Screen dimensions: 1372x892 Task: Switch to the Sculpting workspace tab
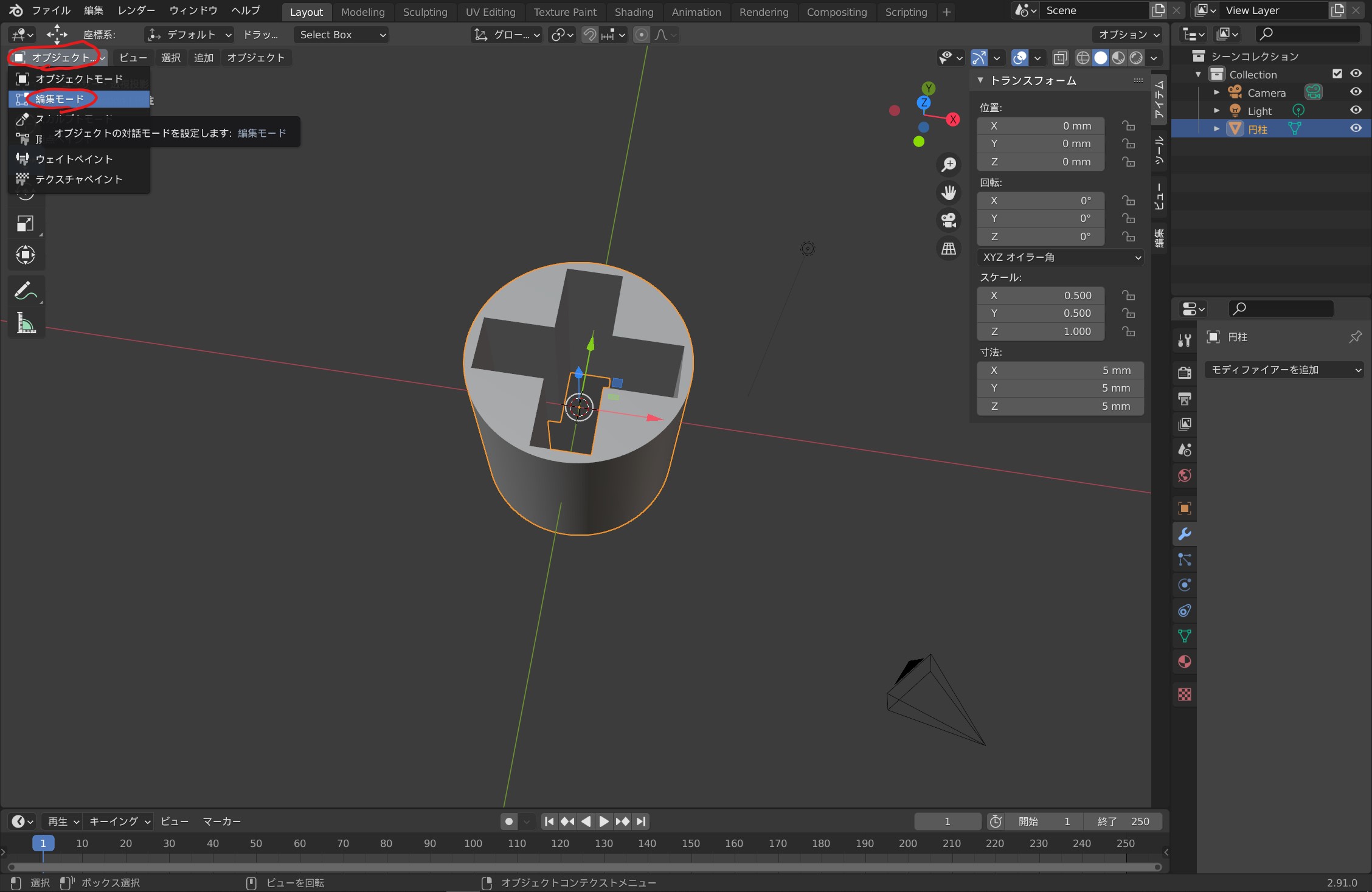(424, 12)
